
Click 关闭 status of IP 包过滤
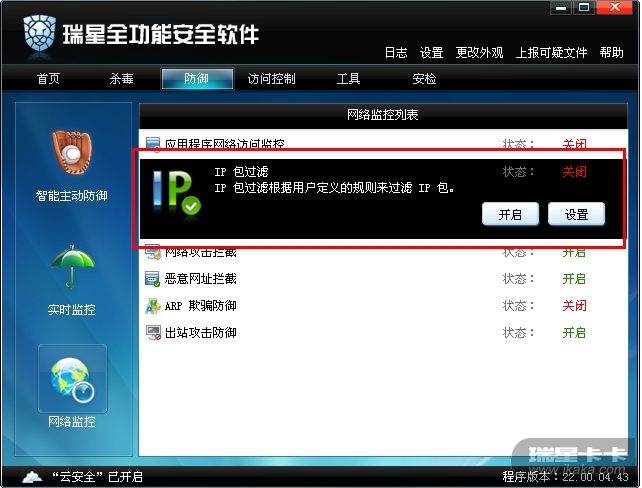[x=574, y=172]
